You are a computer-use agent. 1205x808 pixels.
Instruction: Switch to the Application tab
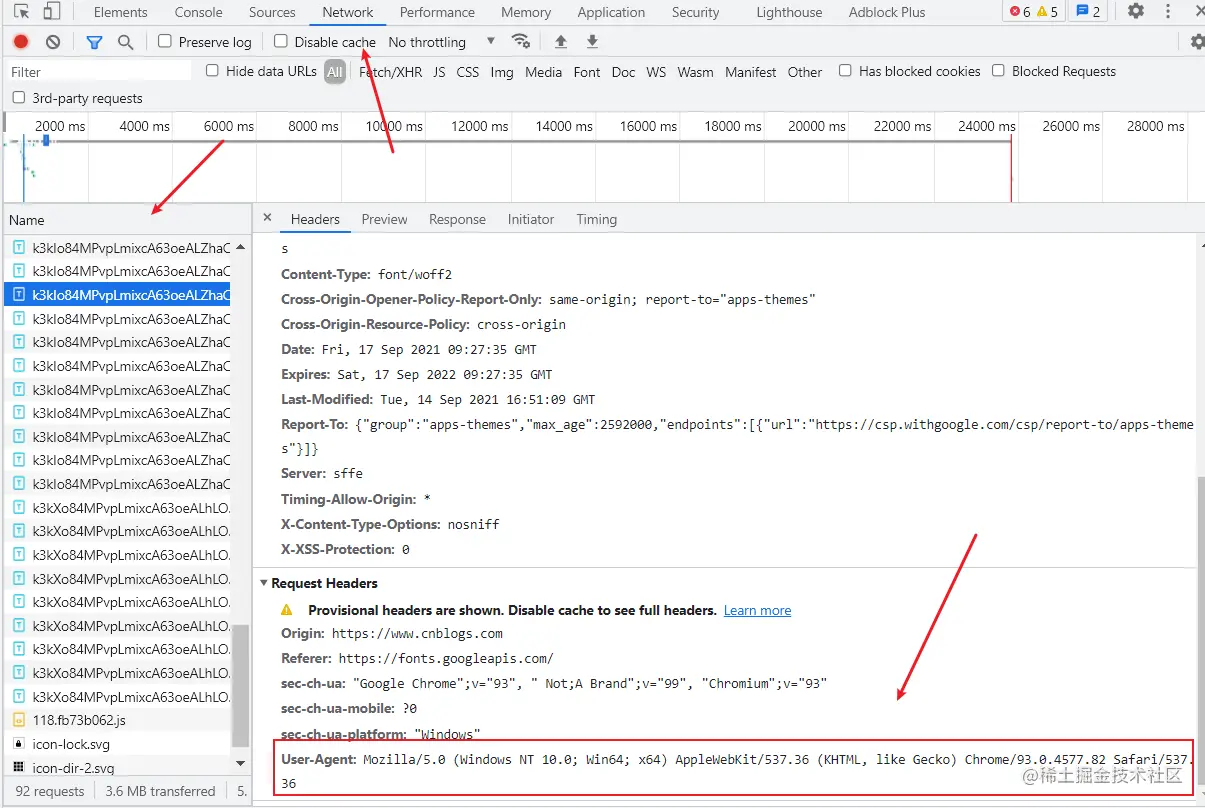tap(611, 12)
